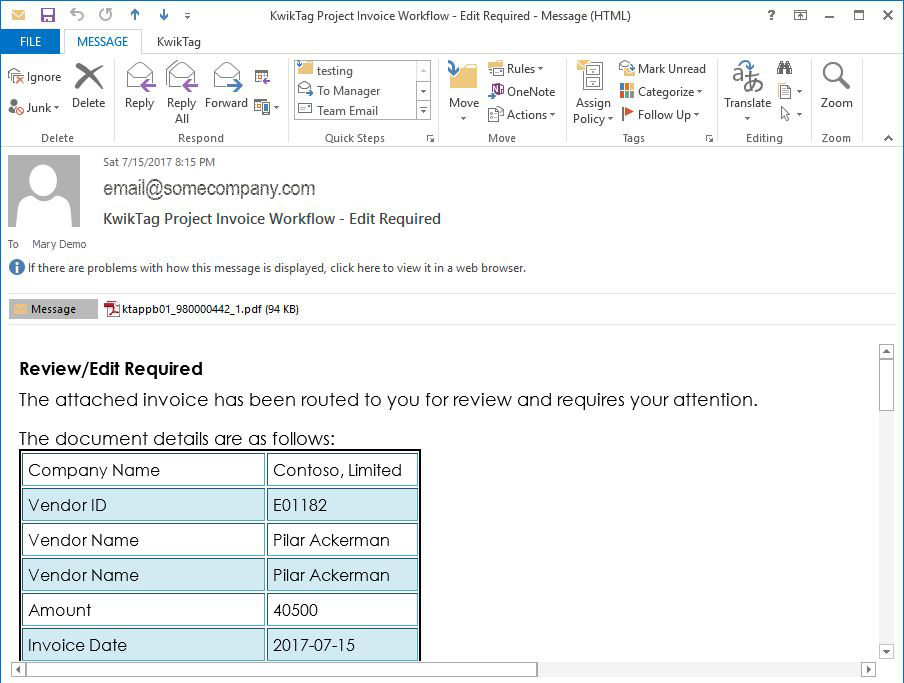This screenshot has width=904, height=683.
Task: Click the Translate button
Action: [747, 90]
